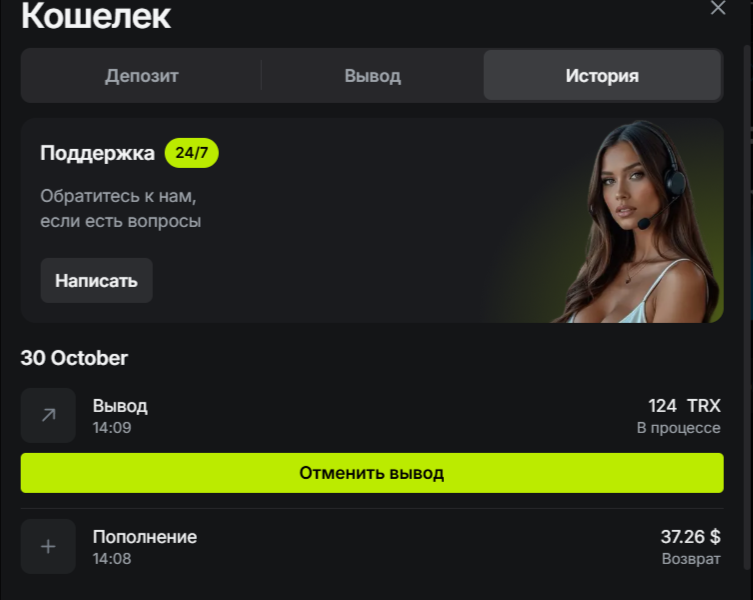Select the История tab
This screenshot has height=600, width=753.
pos(602,75)
